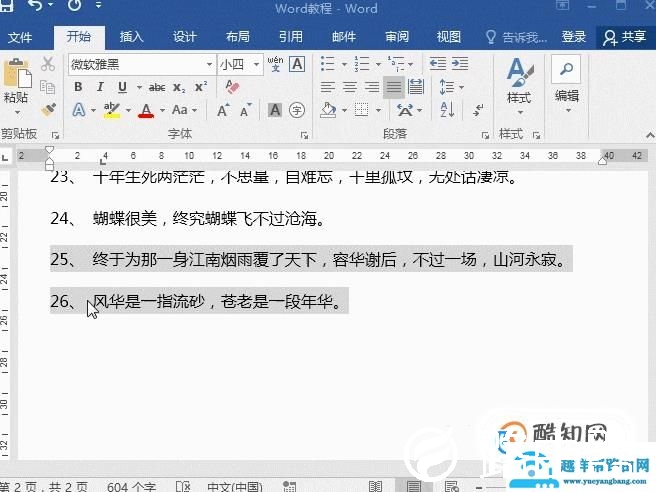Screen dimensions: 656x492
Task: Apply the red font color
Action: (146, 110)
